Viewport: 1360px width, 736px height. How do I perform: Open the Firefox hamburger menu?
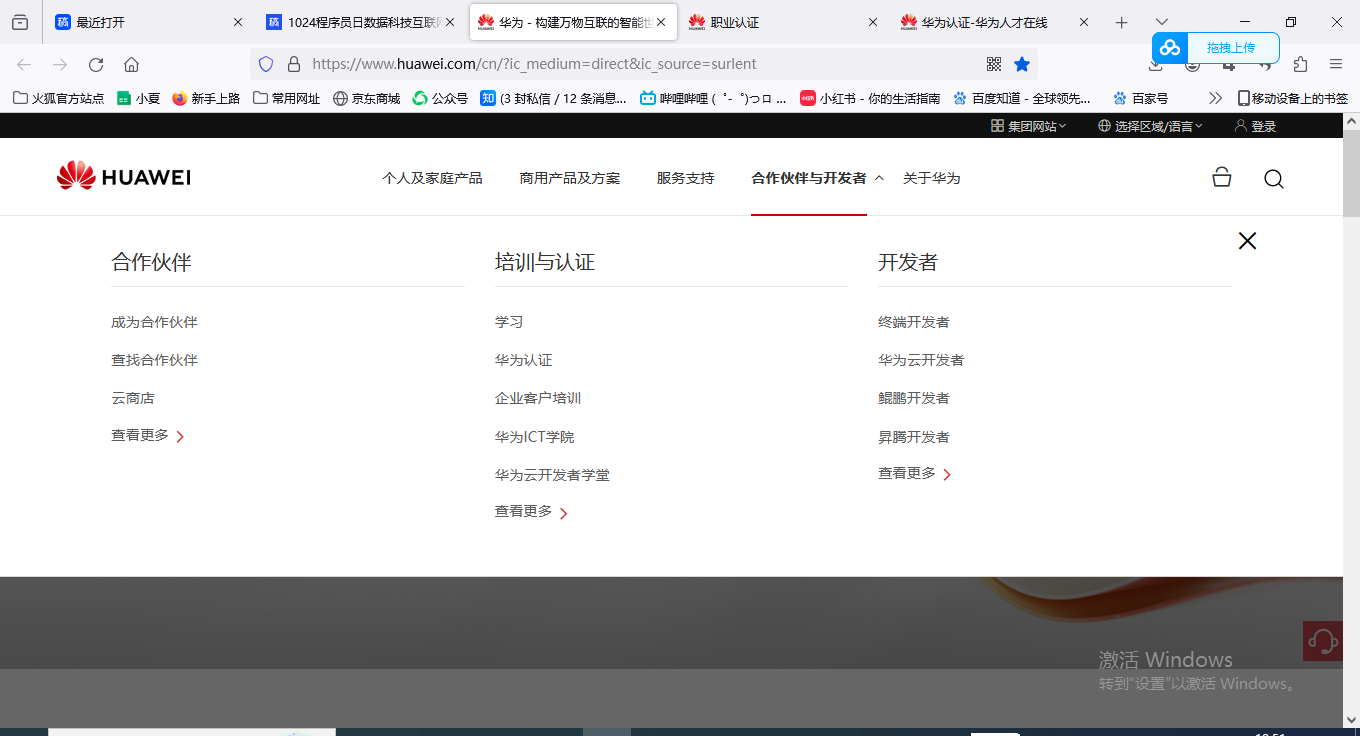(1336, 64)
